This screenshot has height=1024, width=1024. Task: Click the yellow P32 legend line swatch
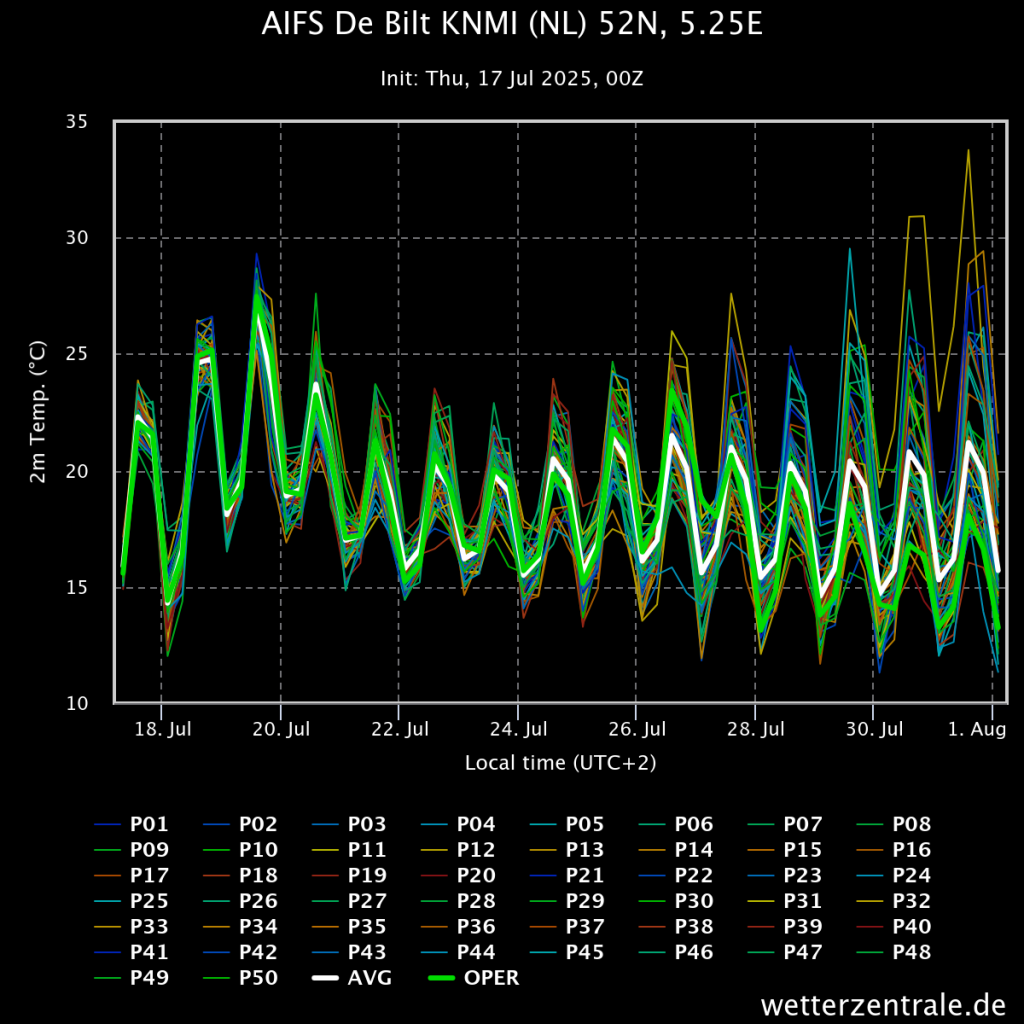tap(870, 901)
